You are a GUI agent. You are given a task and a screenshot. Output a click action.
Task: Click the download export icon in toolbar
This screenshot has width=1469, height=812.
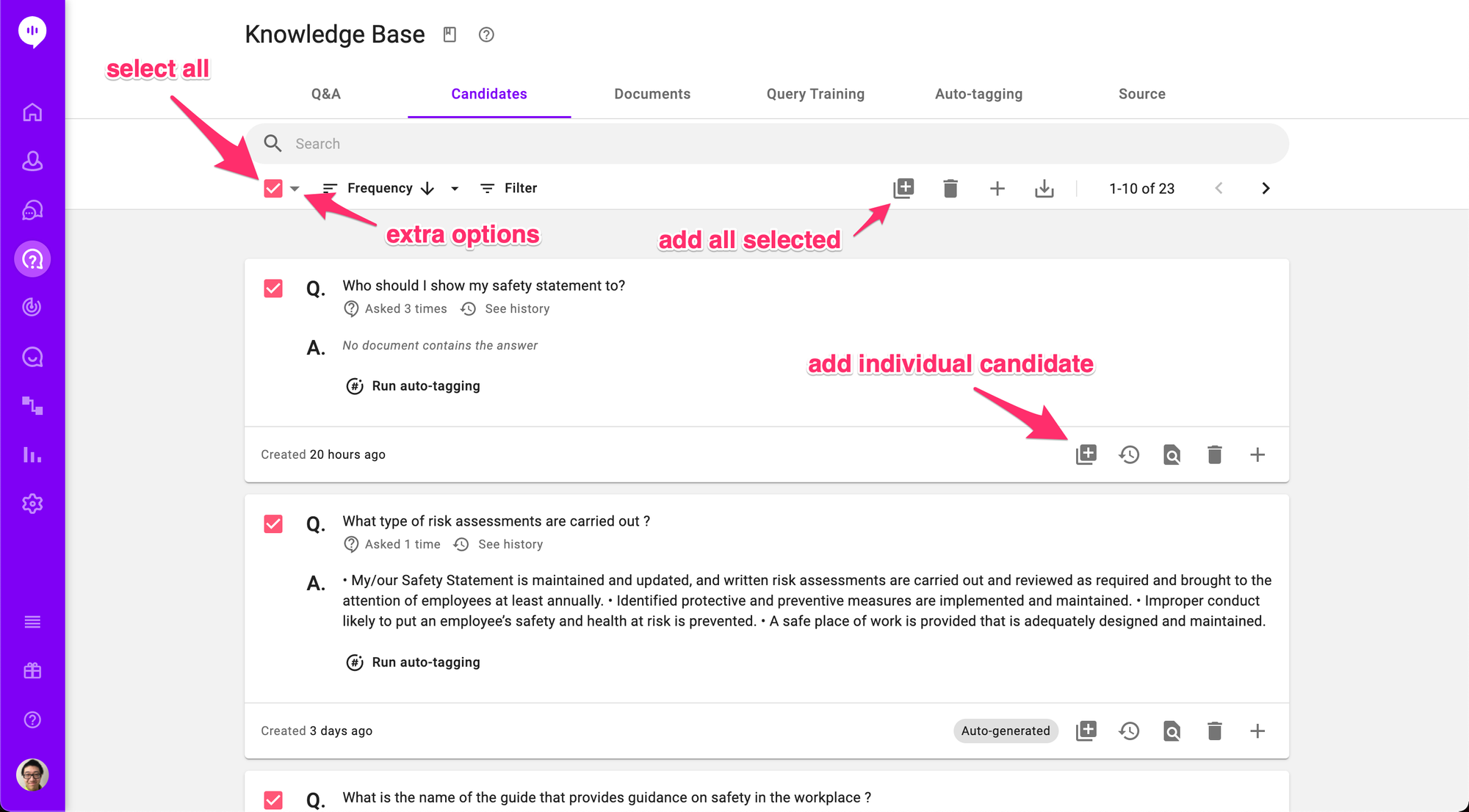1044,189
